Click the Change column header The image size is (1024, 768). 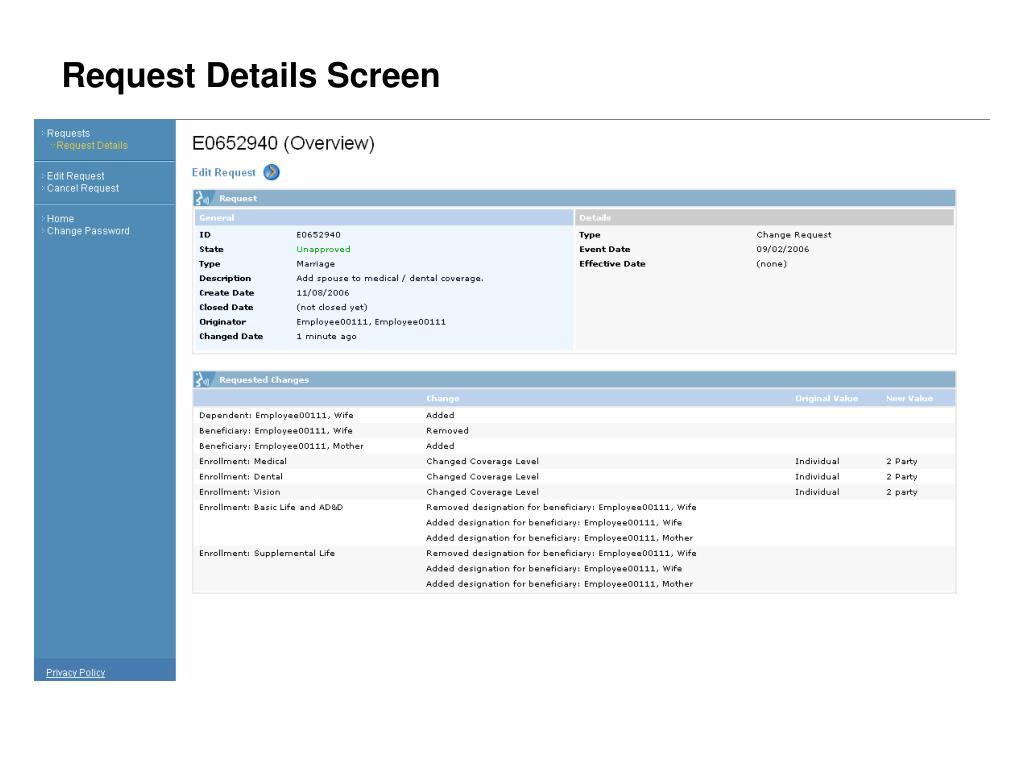(x=442, y=398)
